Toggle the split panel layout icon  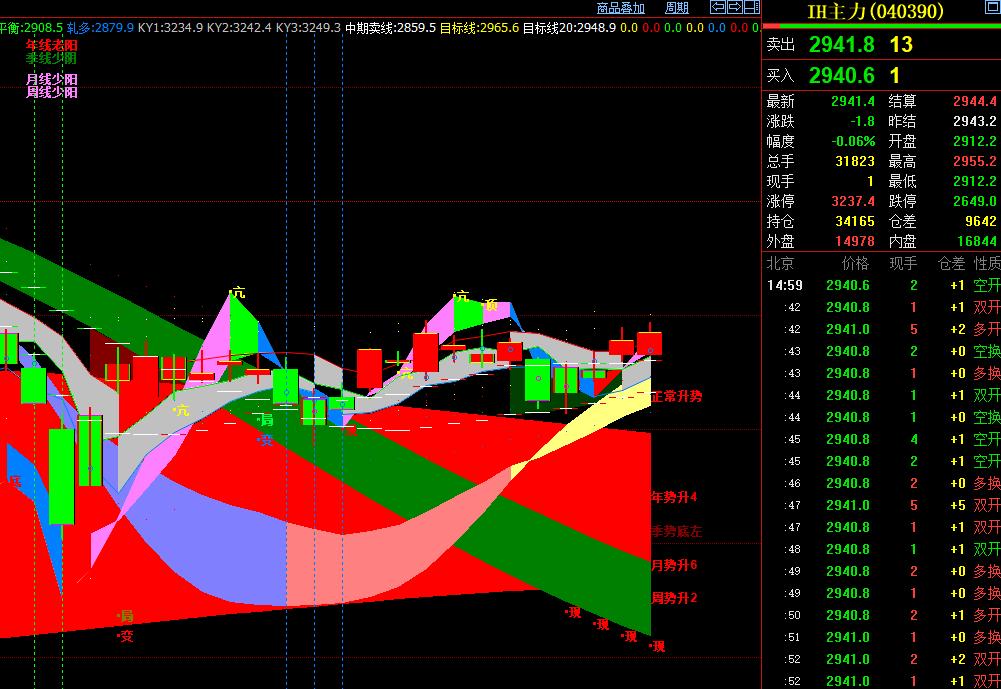coord(750,8)
